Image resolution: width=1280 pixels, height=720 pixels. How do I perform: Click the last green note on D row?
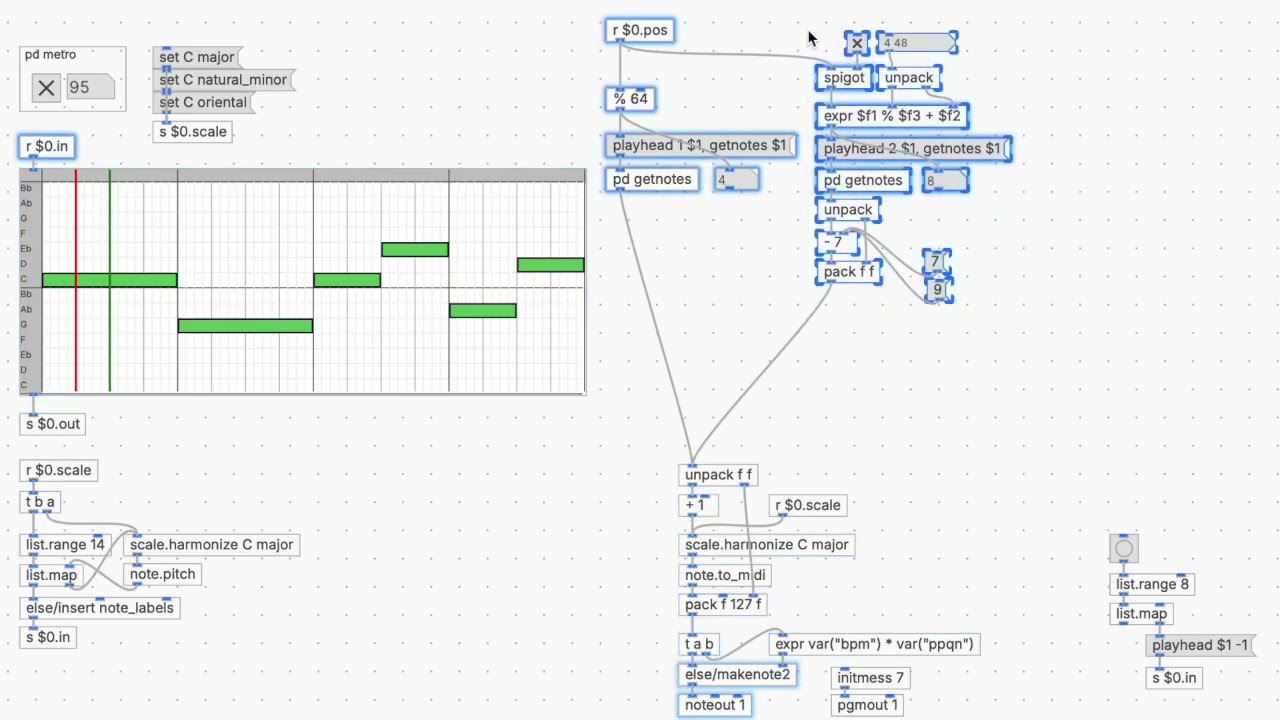pyautogui.click(x=551, y=265)
